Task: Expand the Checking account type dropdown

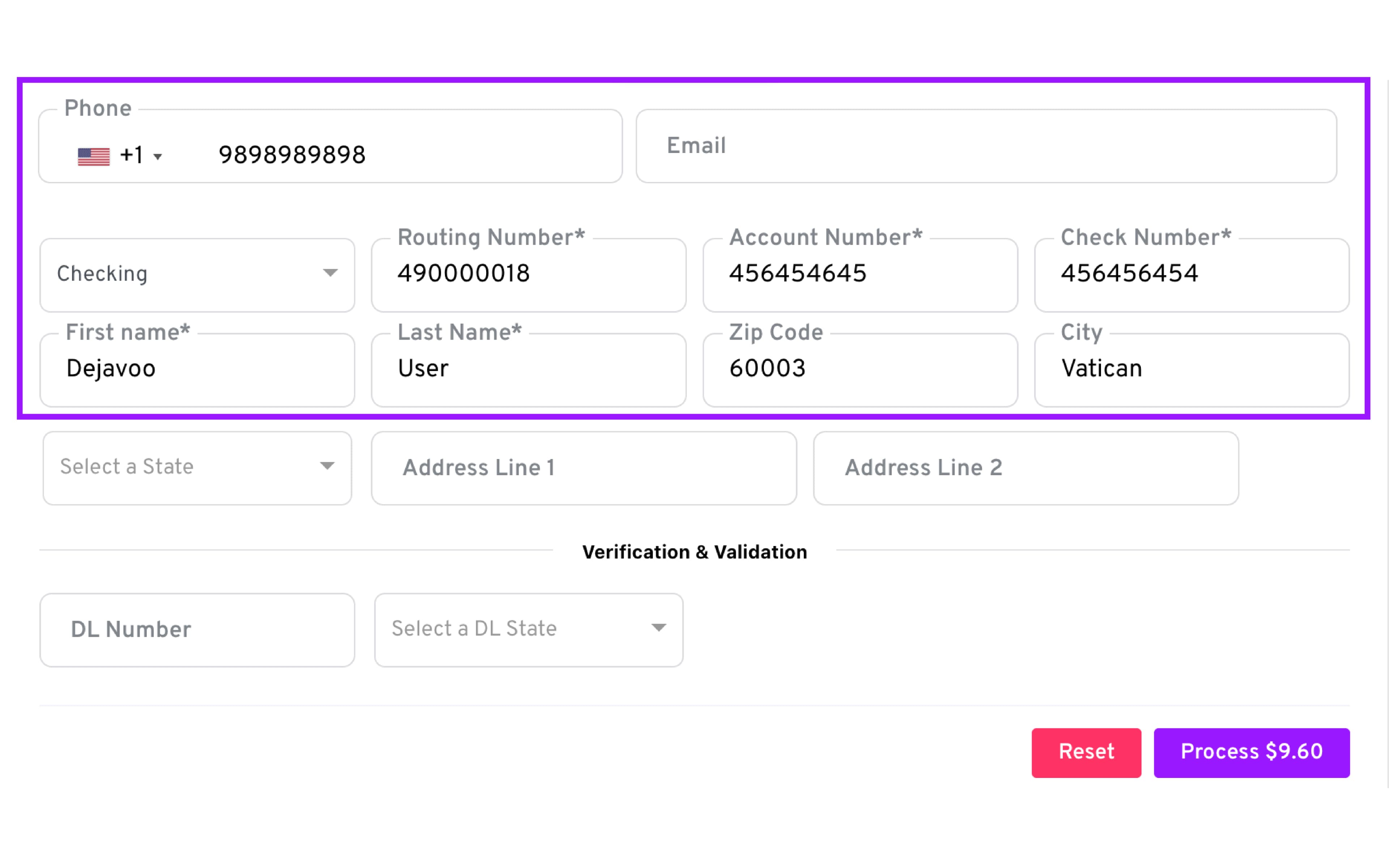Action: [x=197, y=275]
